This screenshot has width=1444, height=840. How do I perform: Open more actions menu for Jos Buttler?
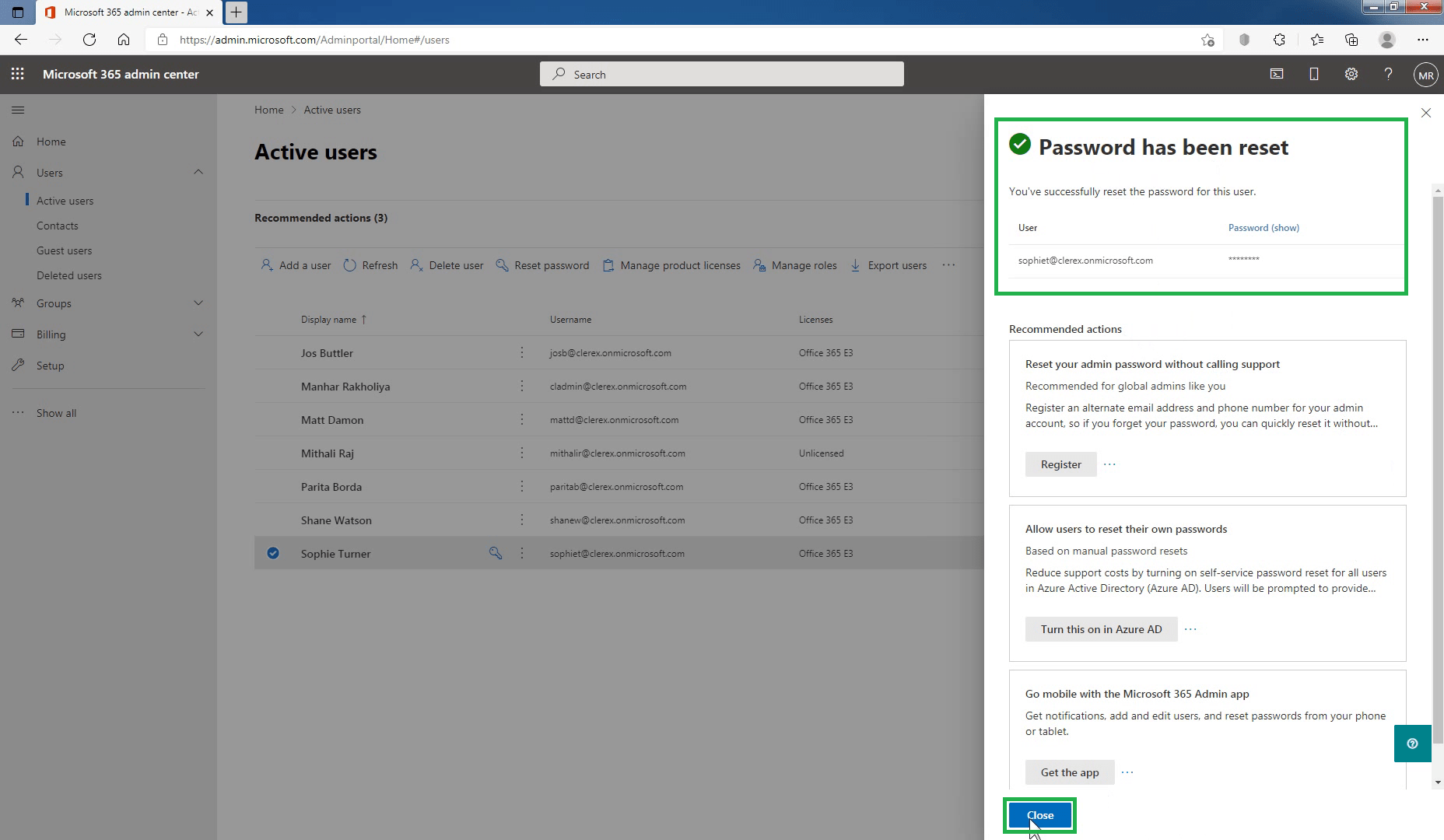coord(522,352)
